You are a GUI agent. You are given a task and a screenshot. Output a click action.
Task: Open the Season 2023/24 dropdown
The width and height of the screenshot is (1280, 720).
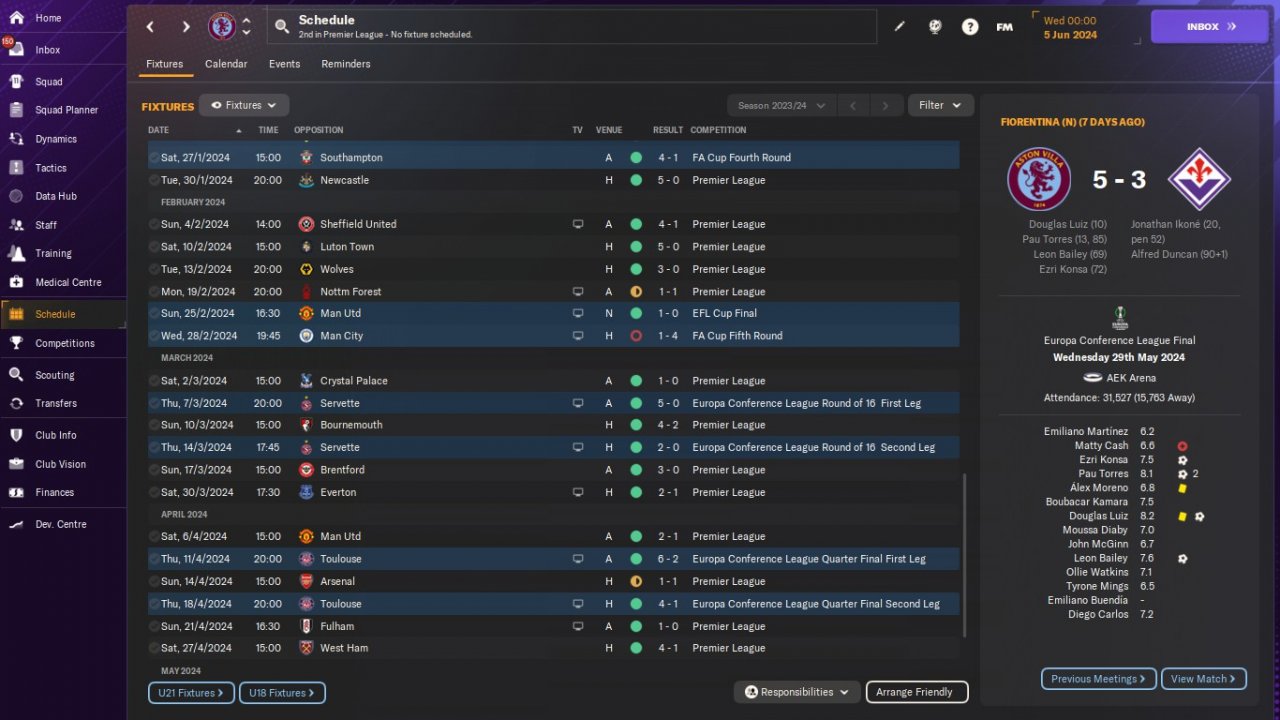[x=782, y=105]
